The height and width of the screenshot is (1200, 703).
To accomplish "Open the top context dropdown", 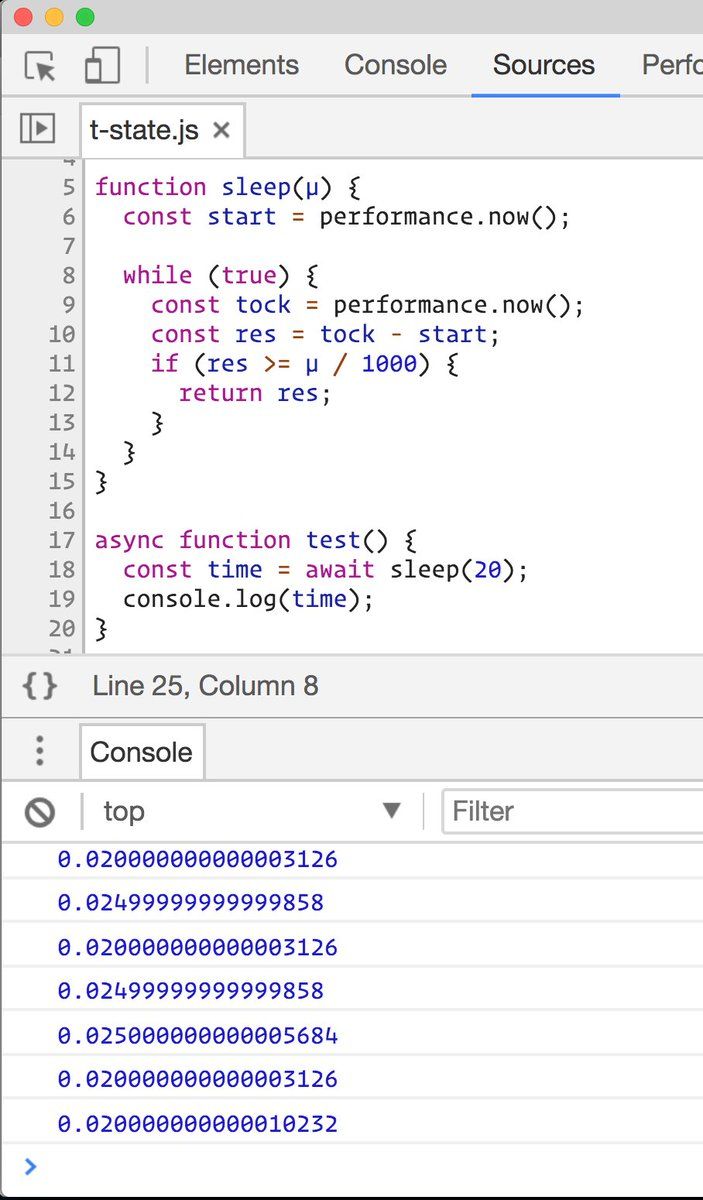I will point(252,811).
